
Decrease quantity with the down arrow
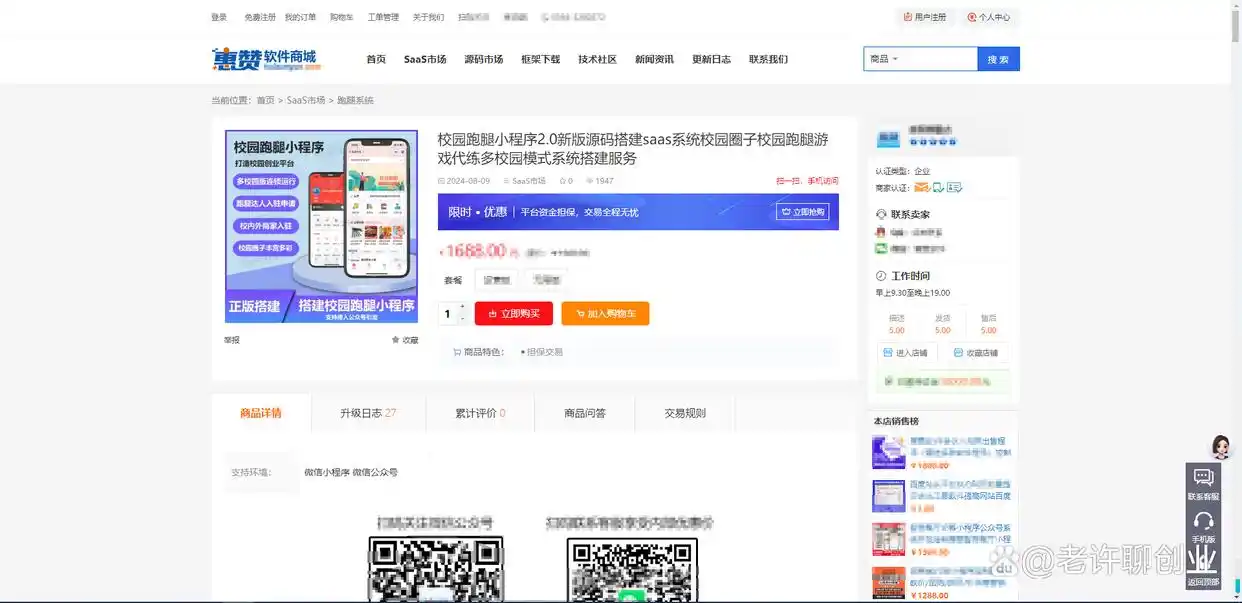(x=462, y=319)
